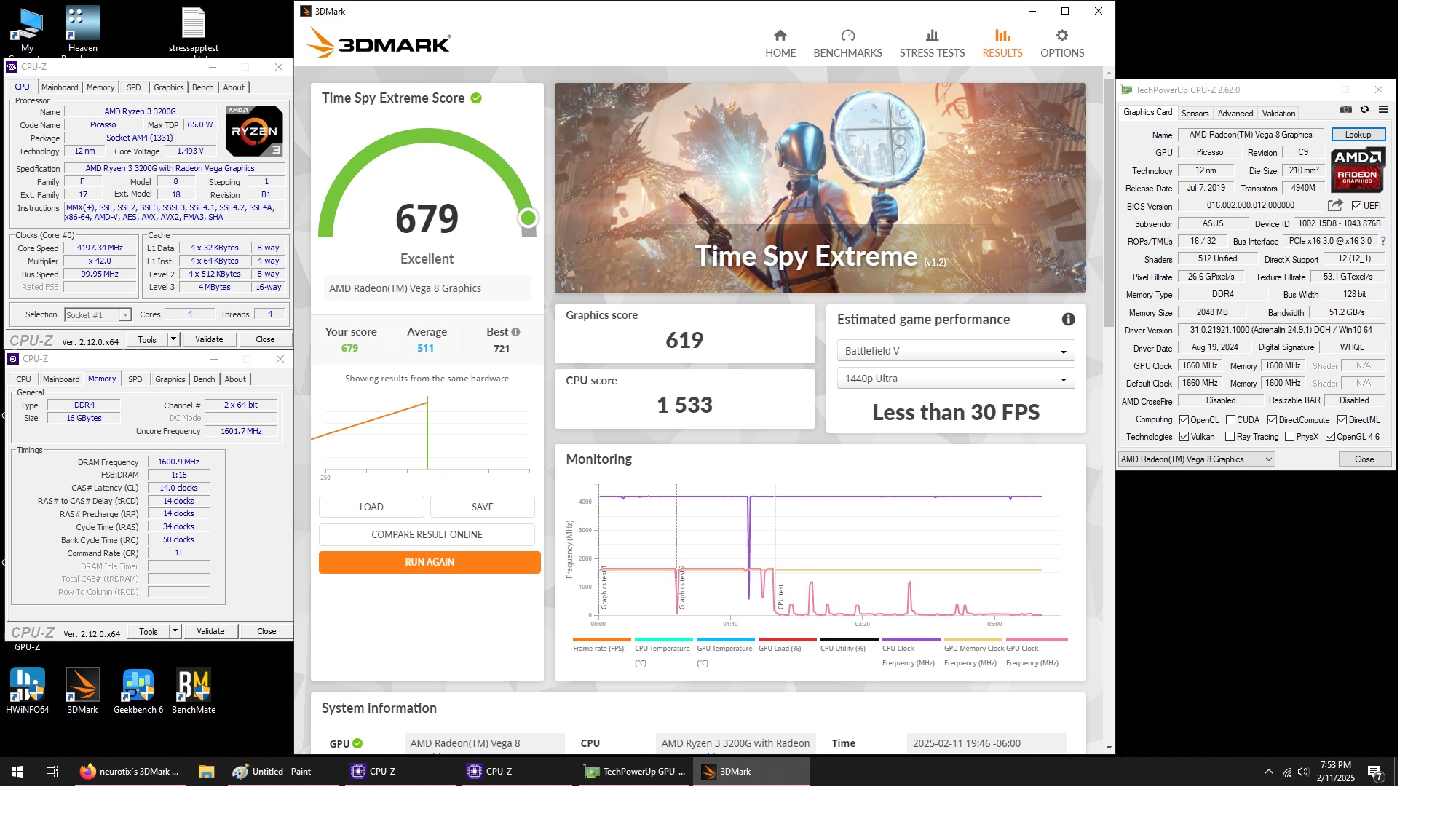Open Geekbench 6 desktop icon
1456x819 pixels.
[138, 690]
